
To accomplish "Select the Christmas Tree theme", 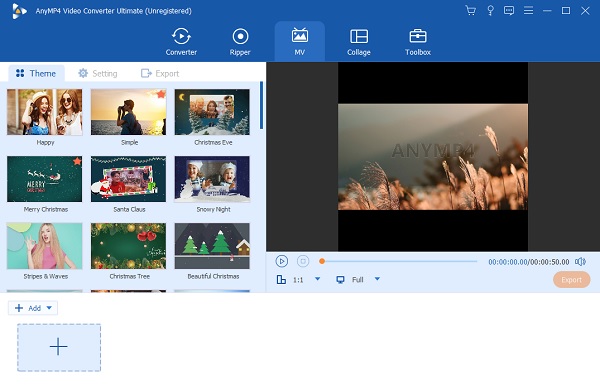I will pyautogui.click(x=129, y=246).
